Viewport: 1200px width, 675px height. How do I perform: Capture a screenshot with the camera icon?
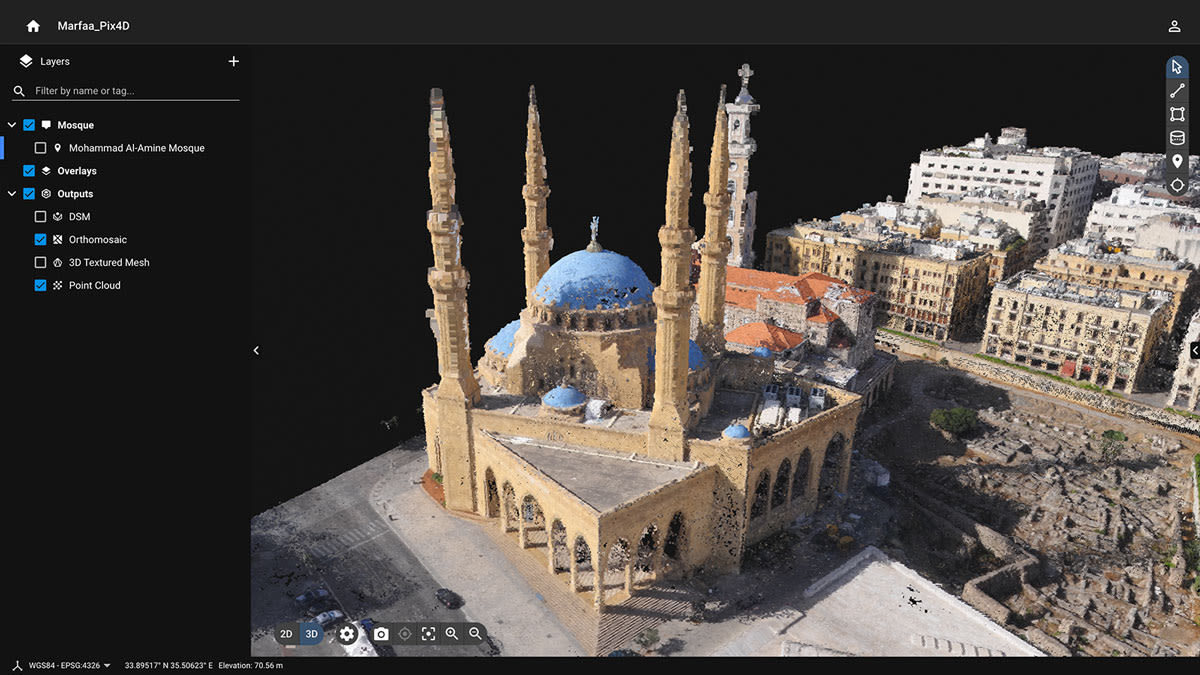[x=382, y=633]
